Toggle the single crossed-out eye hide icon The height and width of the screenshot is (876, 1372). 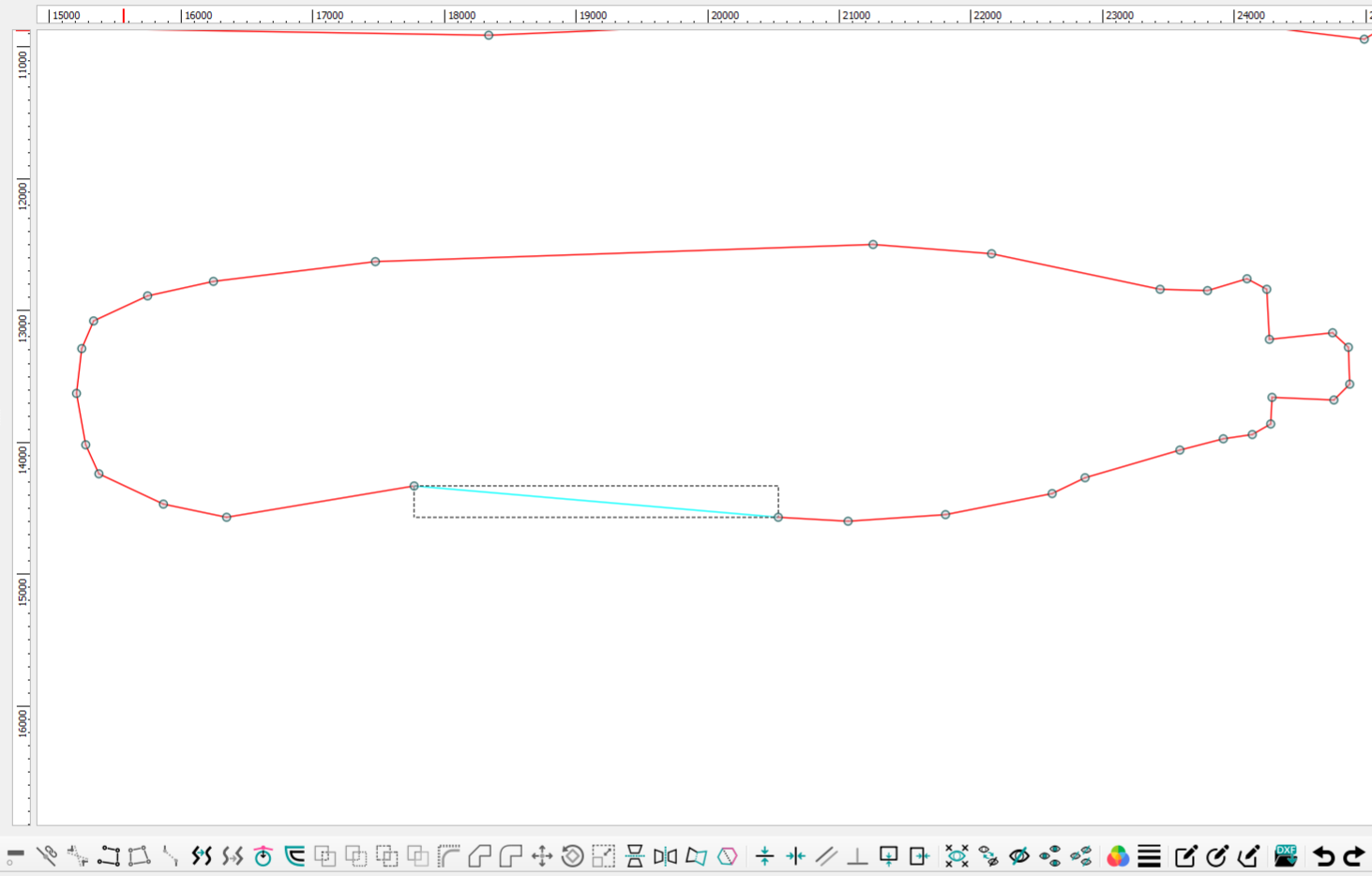(x=1018, y=855)
